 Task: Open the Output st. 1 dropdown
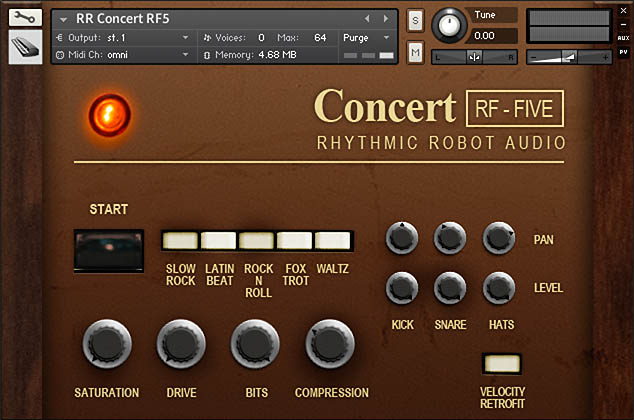(123, 38)
